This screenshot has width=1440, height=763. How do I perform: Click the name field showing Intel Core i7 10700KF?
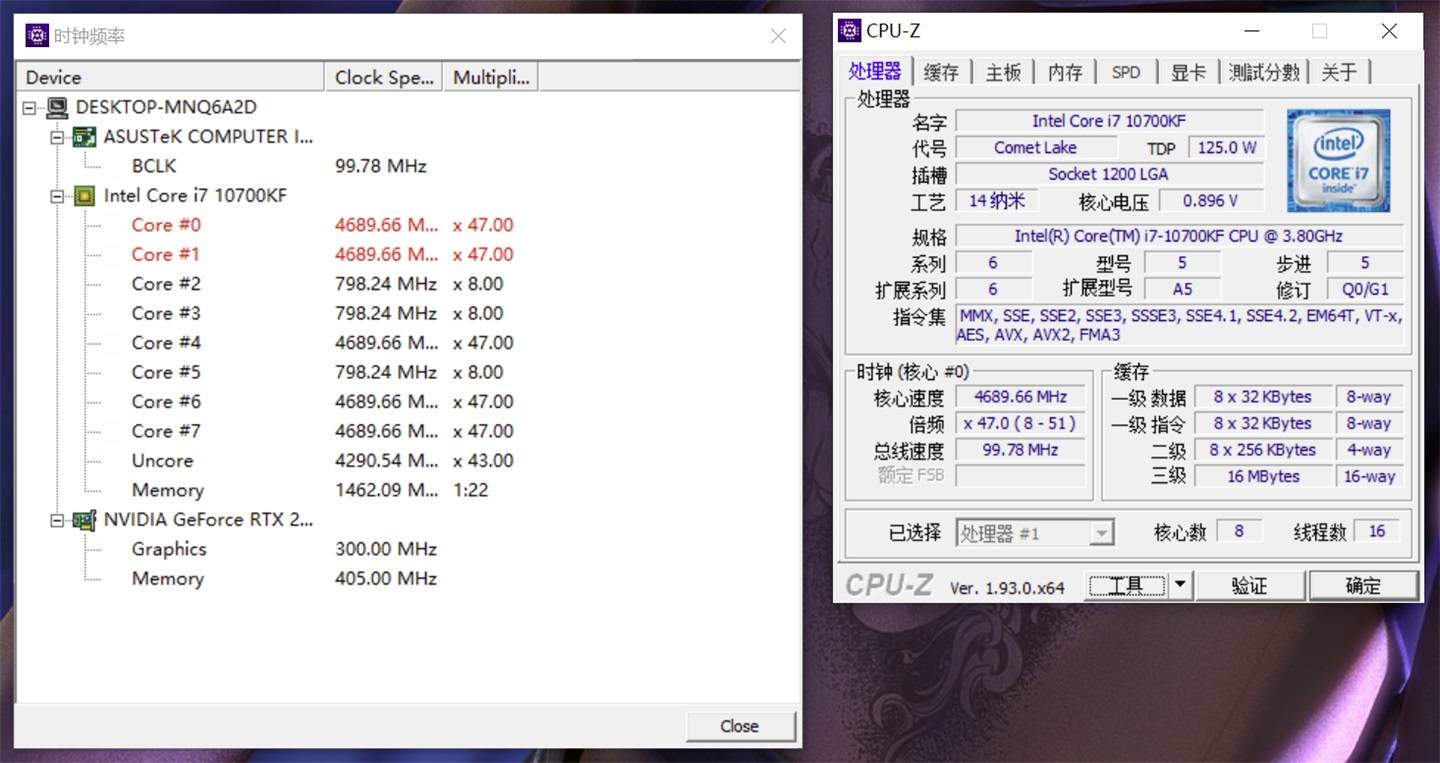coord(1109,121)
